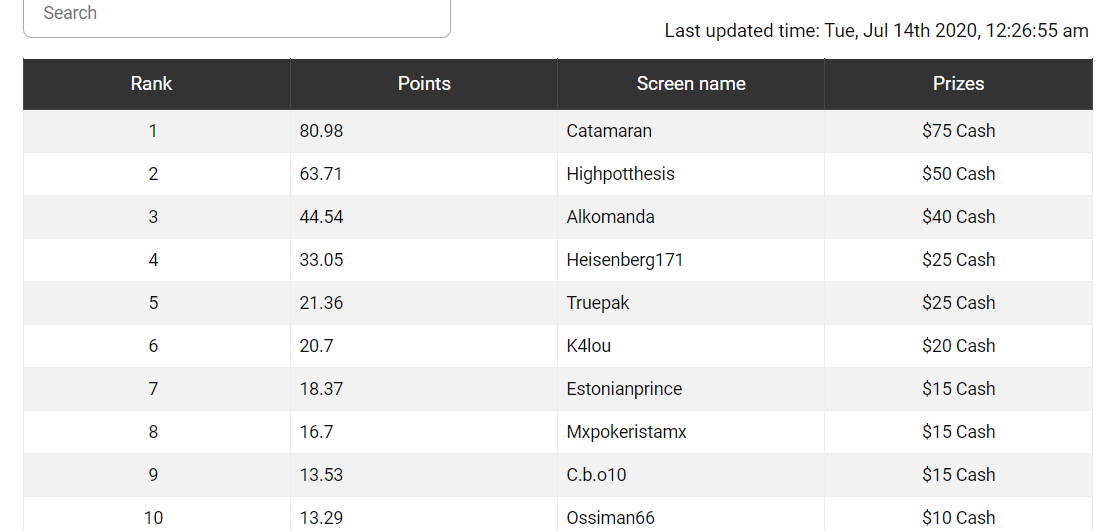This screenshot has width=1105, height=531.
Task: Click the Prizes column header
Action: (958, 84)
